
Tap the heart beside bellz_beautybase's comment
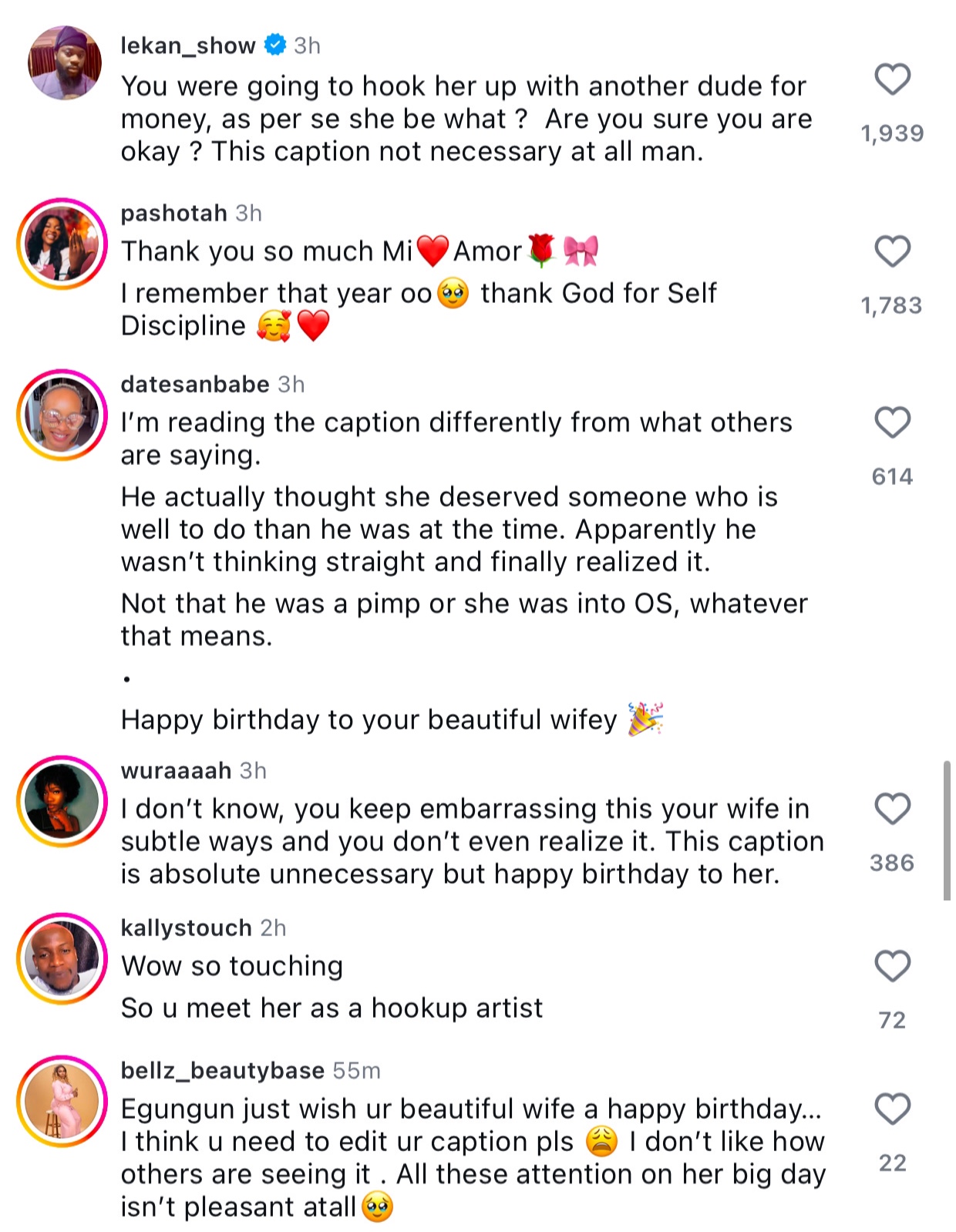[x=892, y=1109]
